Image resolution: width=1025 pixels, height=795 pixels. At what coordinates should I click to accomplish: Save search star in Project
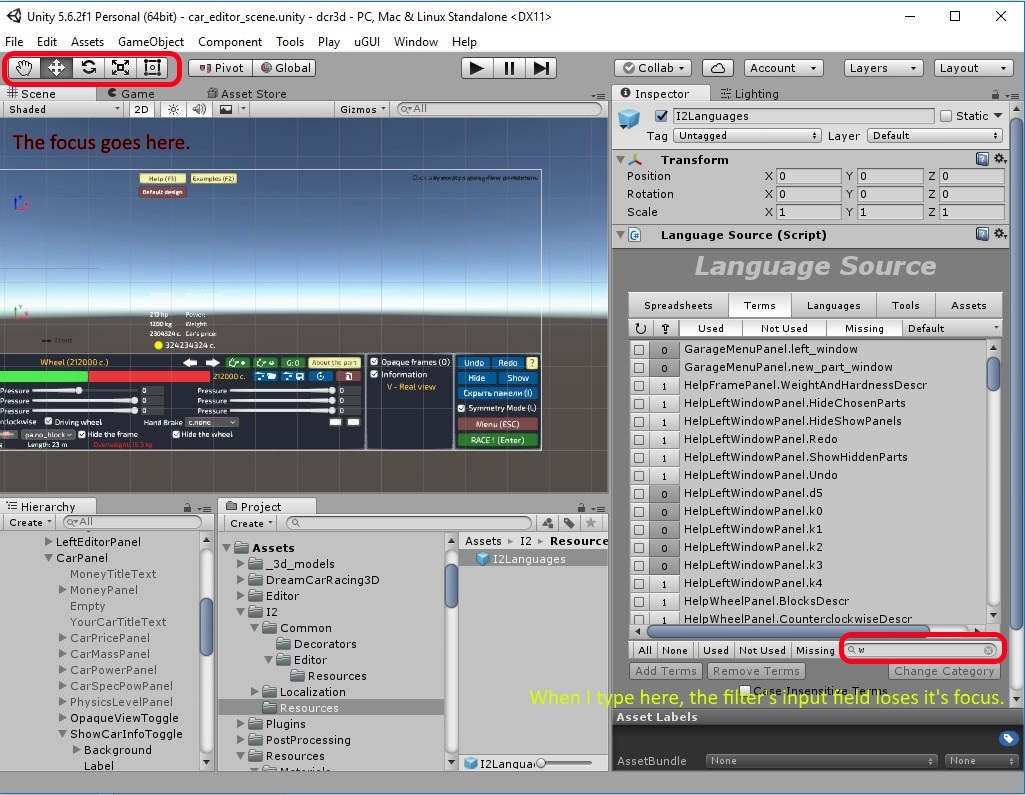tap(591, 523)
